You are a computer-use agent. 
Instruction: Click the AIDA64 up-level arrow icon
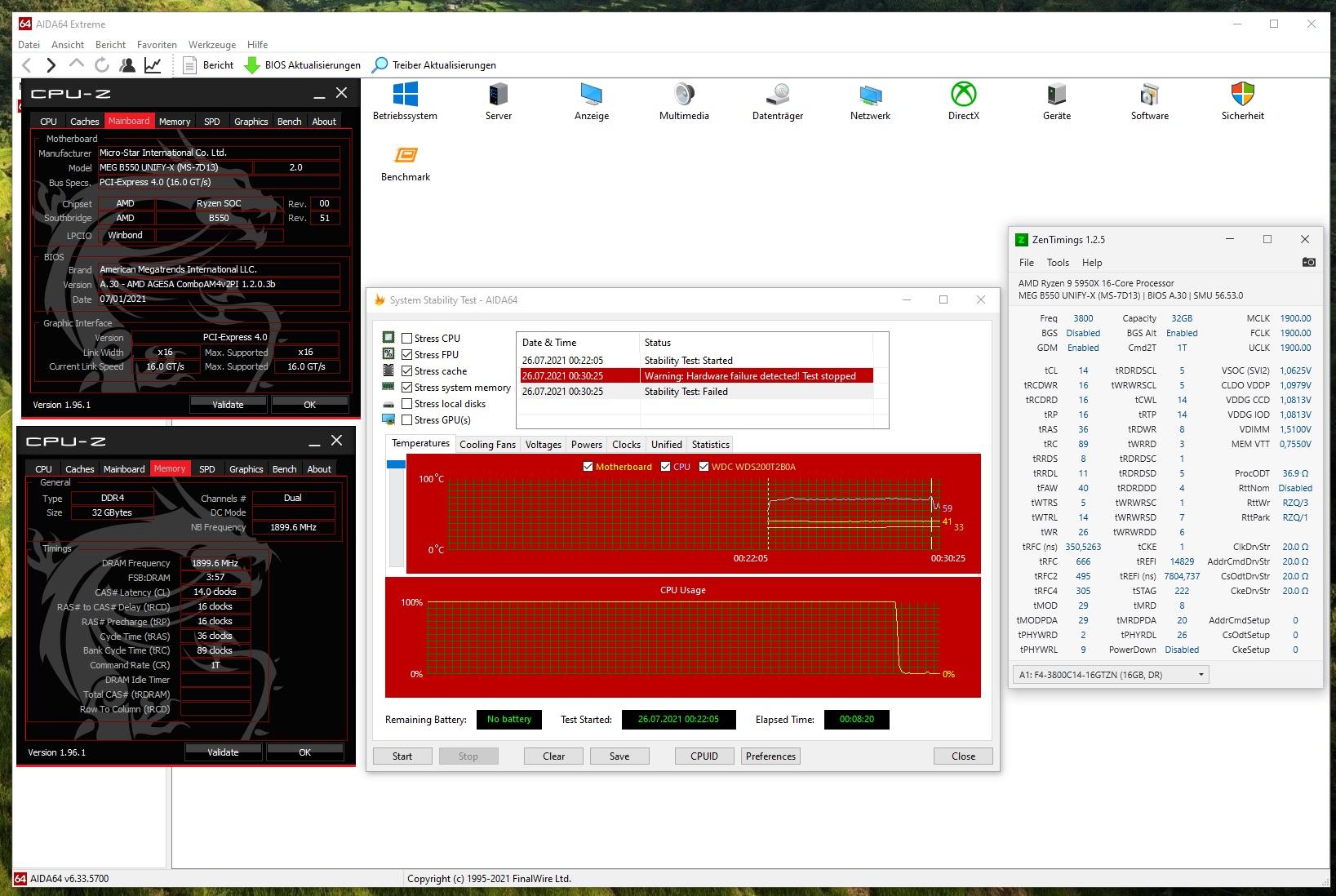tap(77, 64)
